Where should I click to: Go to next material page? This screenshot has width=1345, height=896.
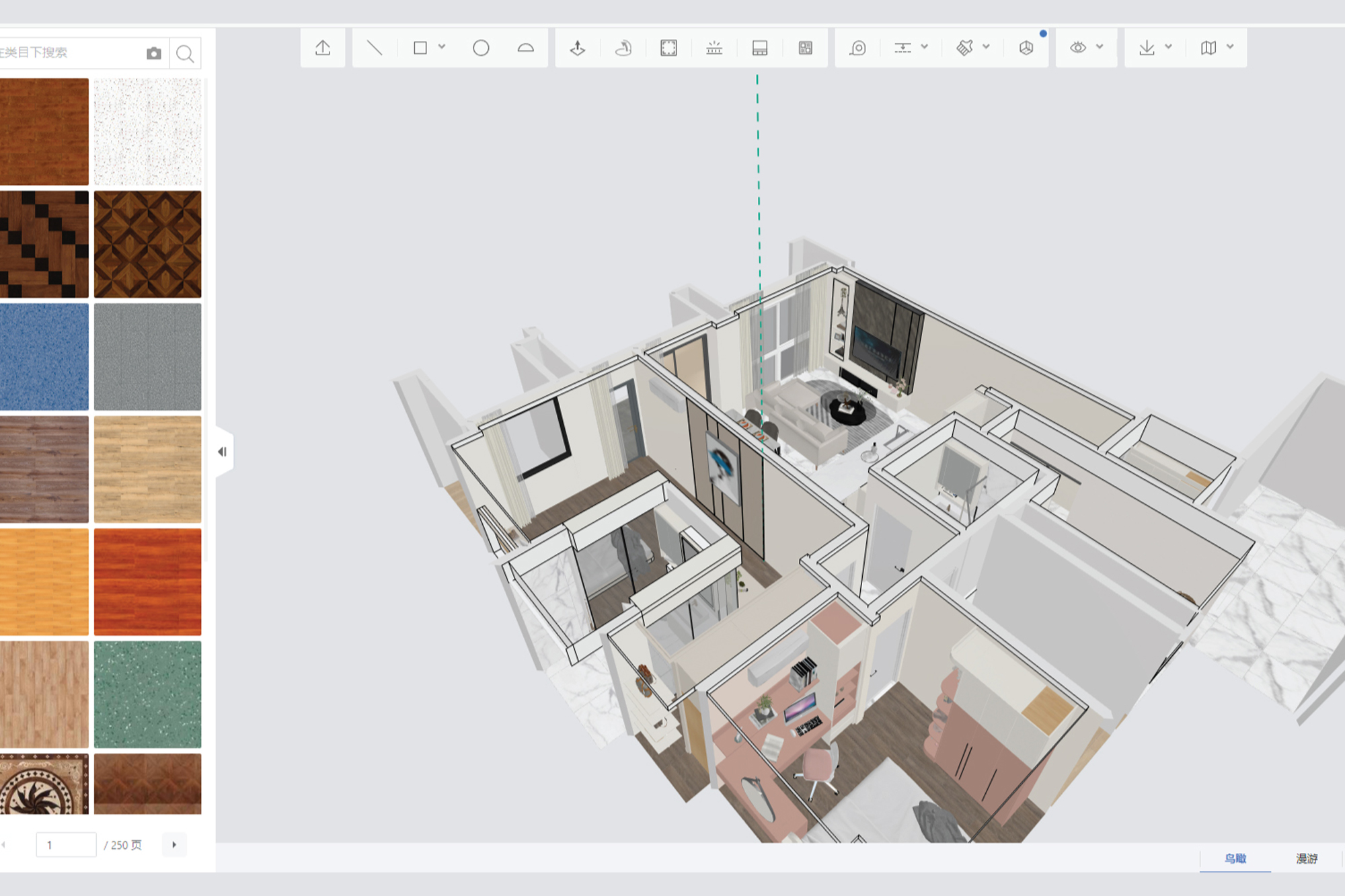click(174, 845)
